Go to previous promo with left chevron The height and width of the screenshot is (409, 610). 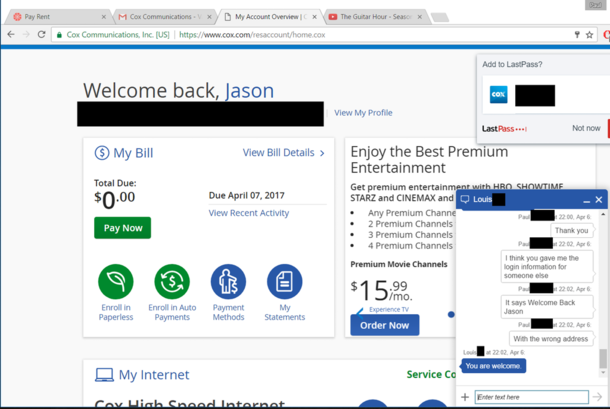tap(360, 313)
